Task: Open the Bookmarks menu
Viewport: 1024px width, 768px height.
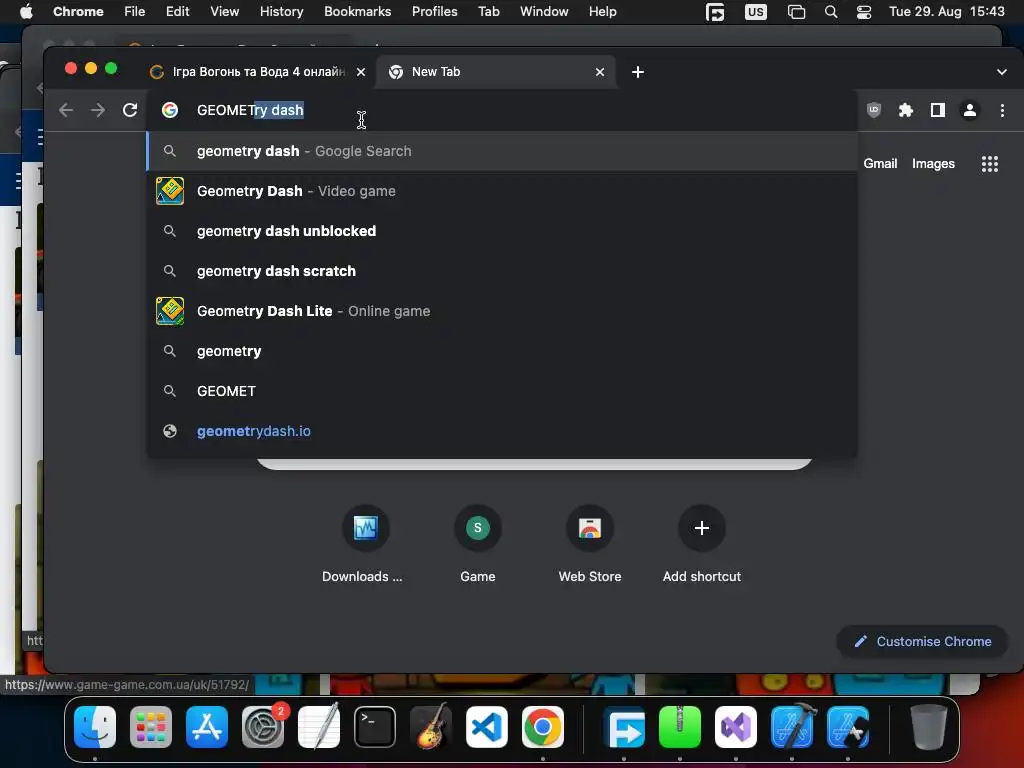Action: click(x=357, y=12)
